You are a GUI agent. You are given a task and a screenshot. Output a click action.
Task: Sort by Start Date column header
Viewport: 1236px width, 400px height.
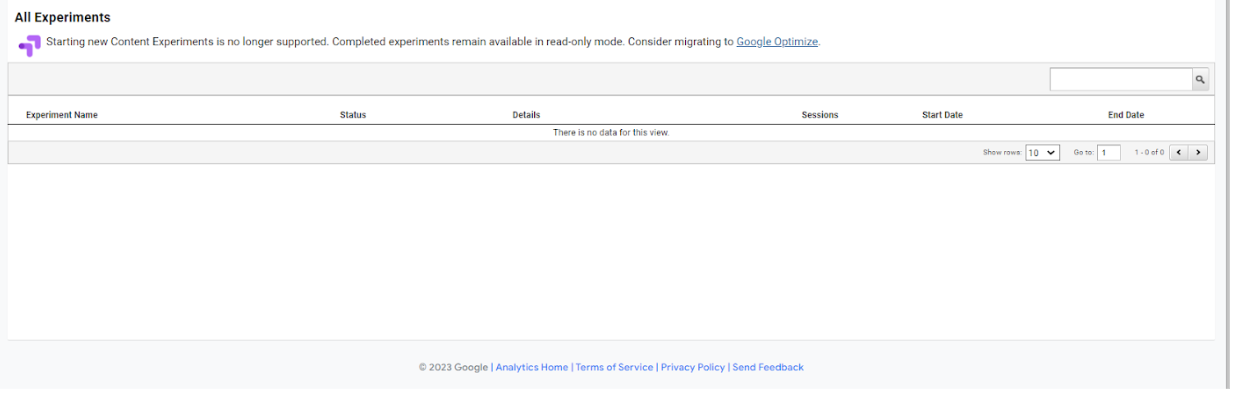tap(942, 115)
